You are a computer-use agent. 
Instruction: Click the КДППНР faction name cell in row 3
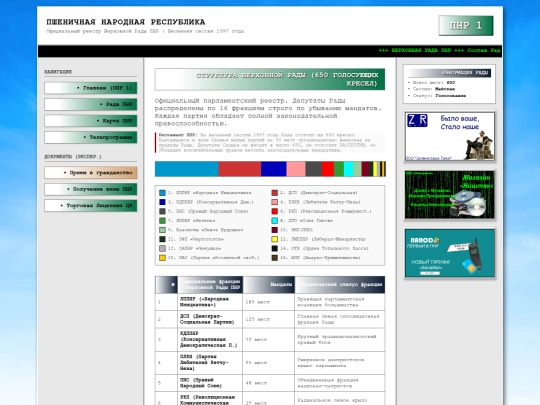[210, 340]
